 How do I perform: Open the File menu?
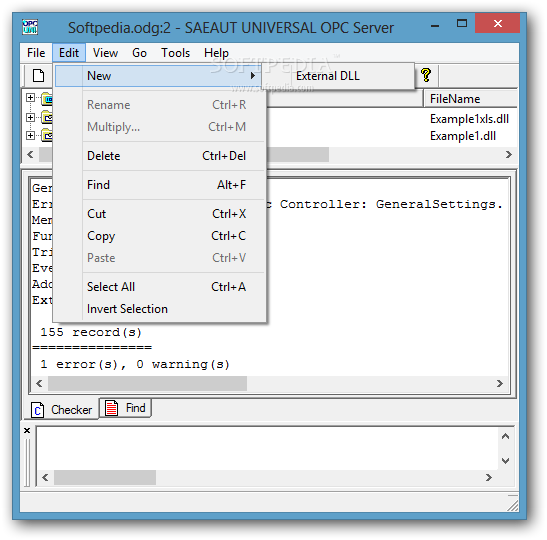click(36, 53)
